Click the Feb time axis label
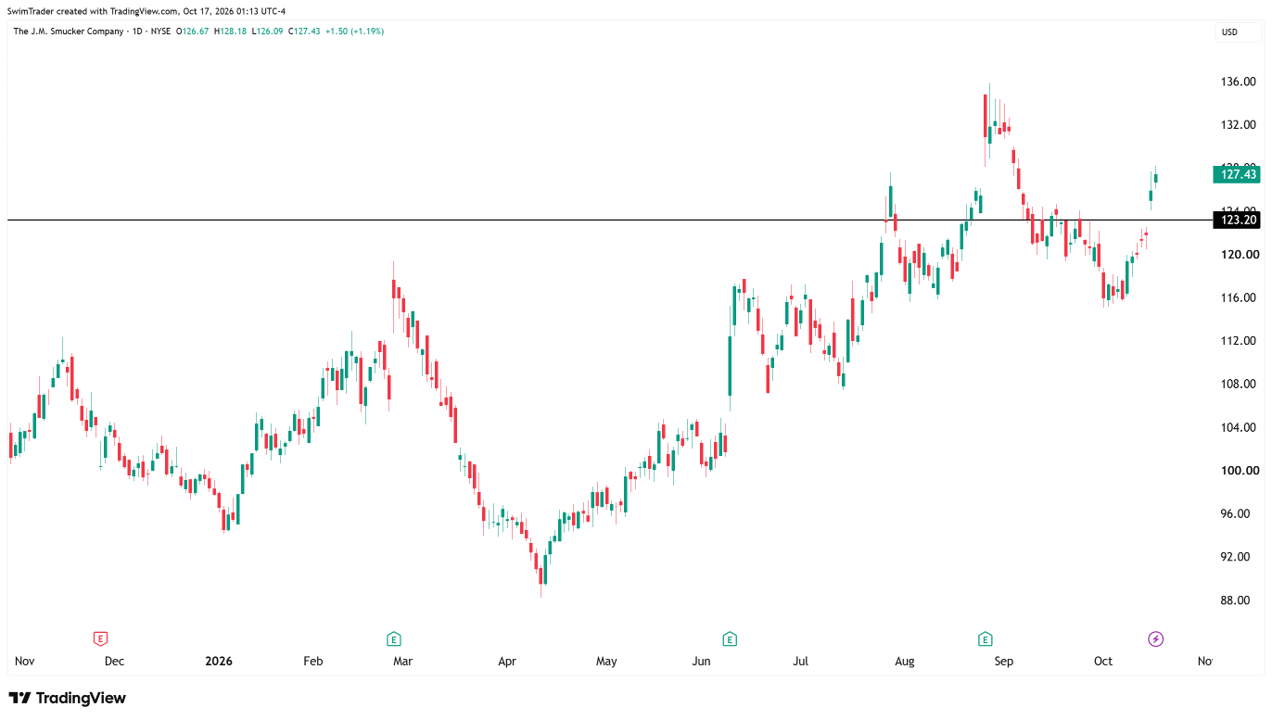Screen dimensions: 1272x720 [313, 661]
